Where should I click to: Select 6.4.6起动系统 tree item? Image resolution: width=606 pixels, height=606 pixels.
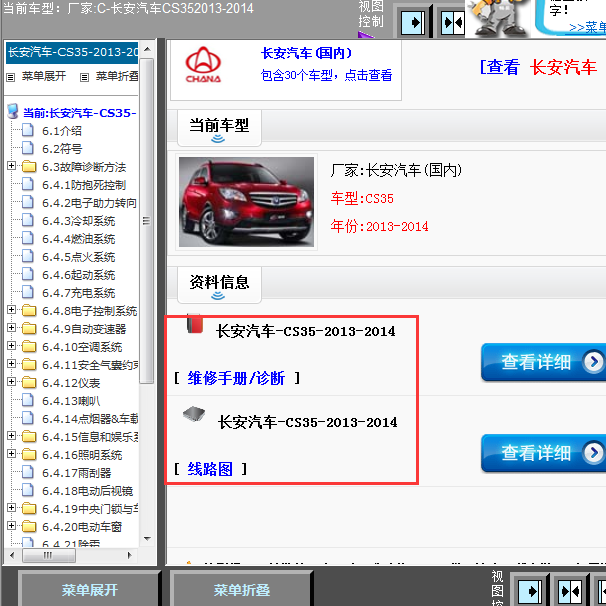(x=78, y=275)
